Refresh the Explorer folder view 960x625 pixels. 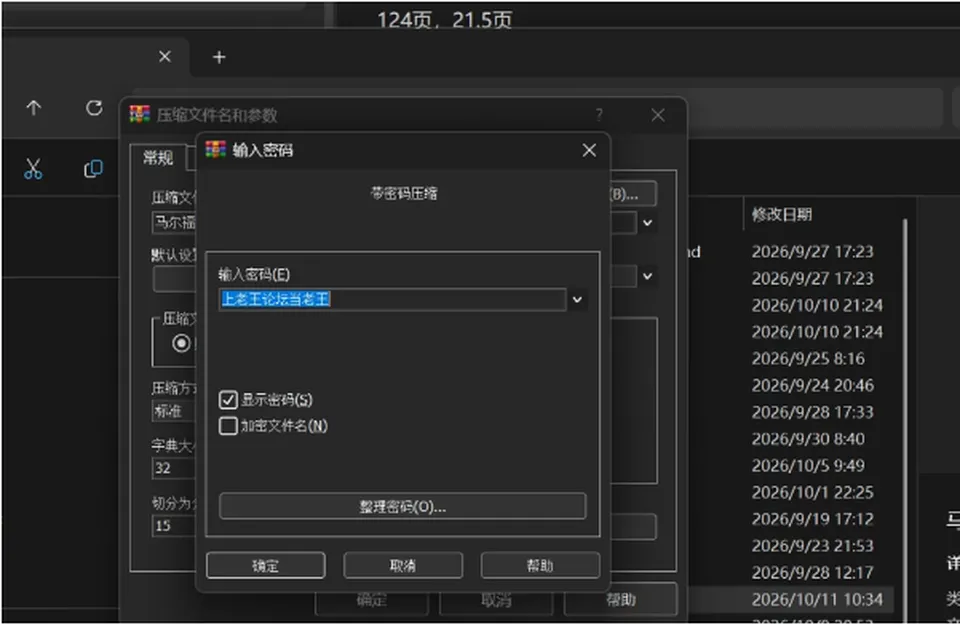point(94,108)
